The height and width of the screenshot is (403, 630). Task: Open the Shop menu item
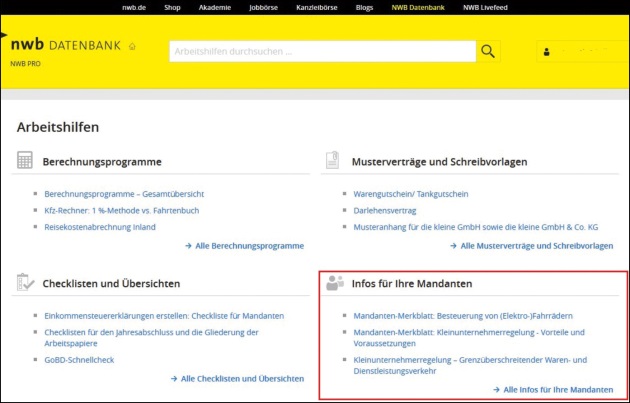172,8
